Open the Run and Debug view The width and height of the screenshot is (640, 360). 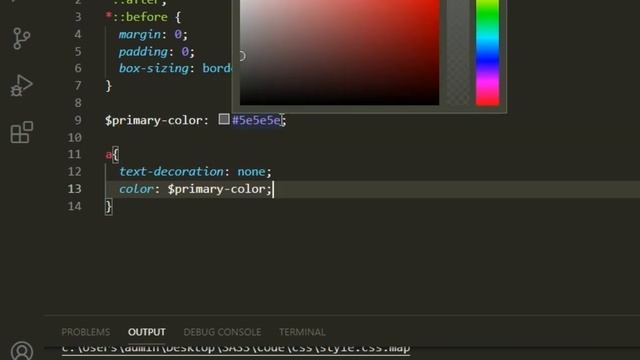tap(21, 85)
